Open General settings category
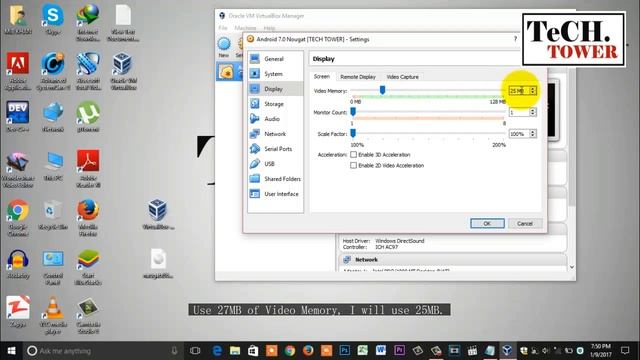The image size is (640, 360). click(x=276, y=59)
